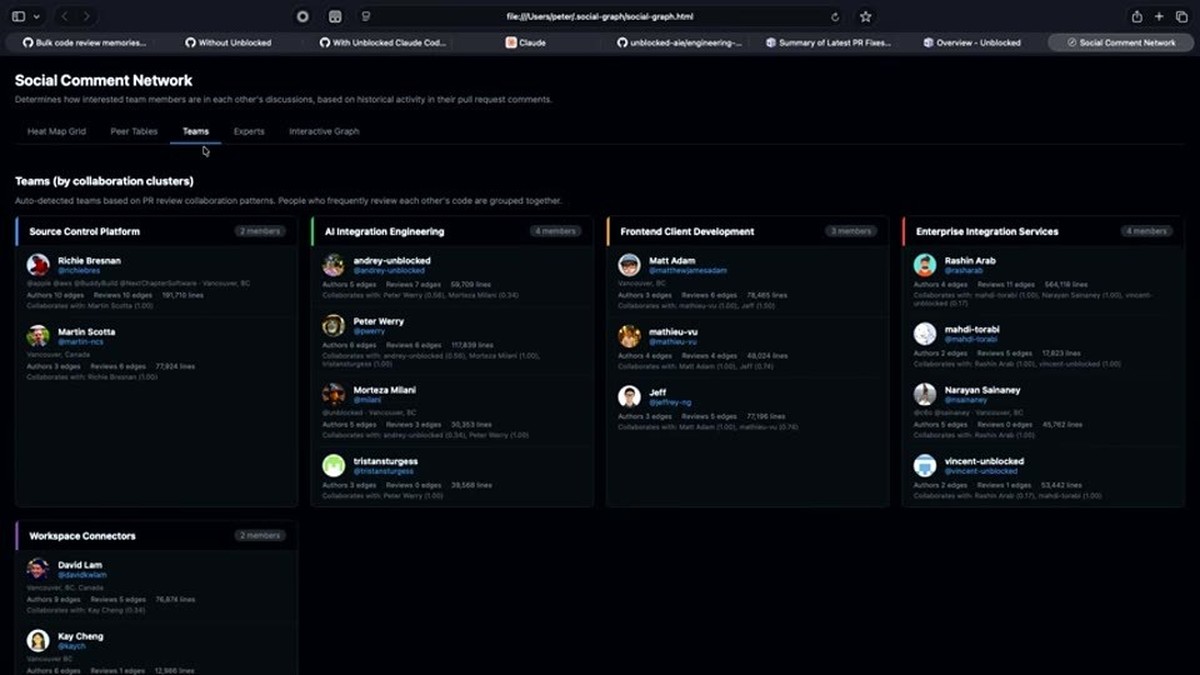Screen dimensions: 1200x675
Task: Open the Share icon in the toolbar
Action: pos(1137,16)
